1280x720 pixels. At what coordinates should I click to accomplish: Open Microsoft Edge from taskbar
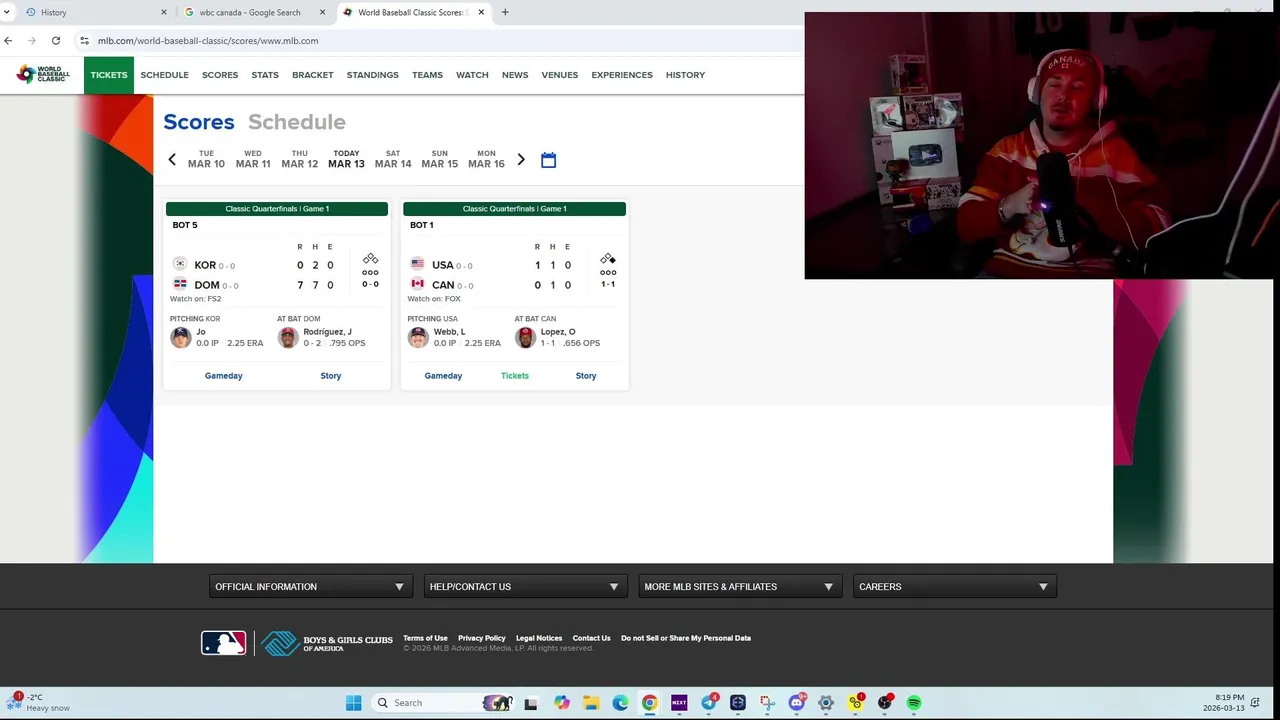[620, 703]
